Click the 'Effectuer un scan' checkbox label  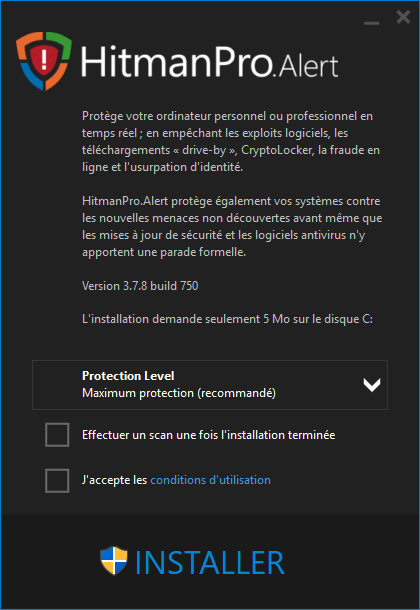tap(208, 435)
